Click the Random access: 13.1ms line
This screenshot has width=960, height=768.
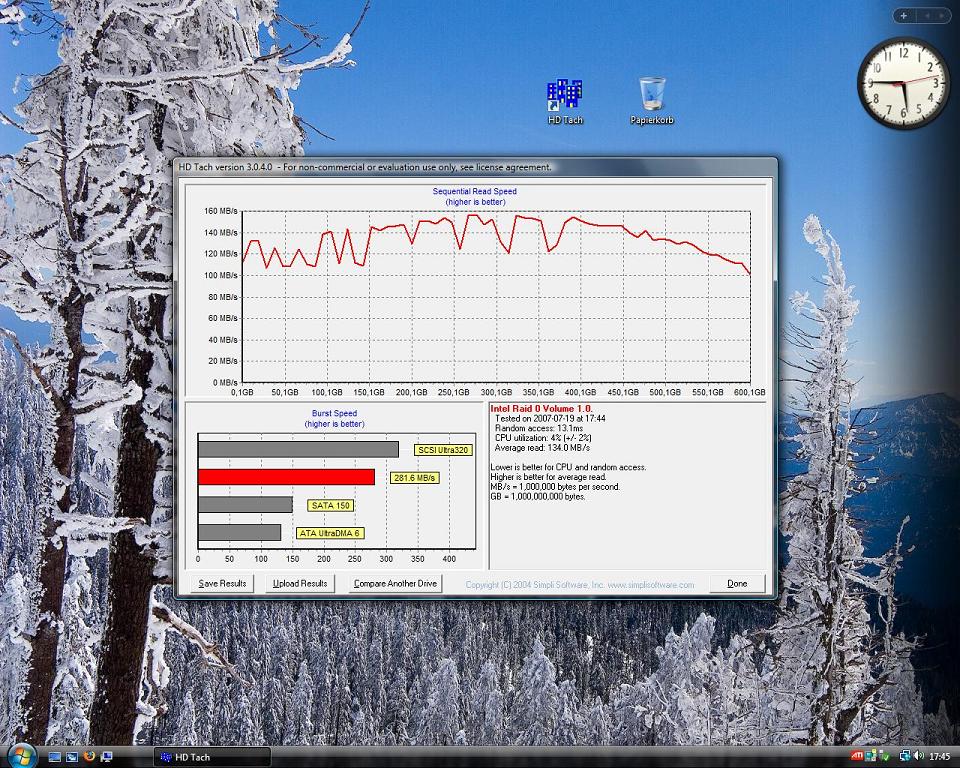[x=539, y=428]
